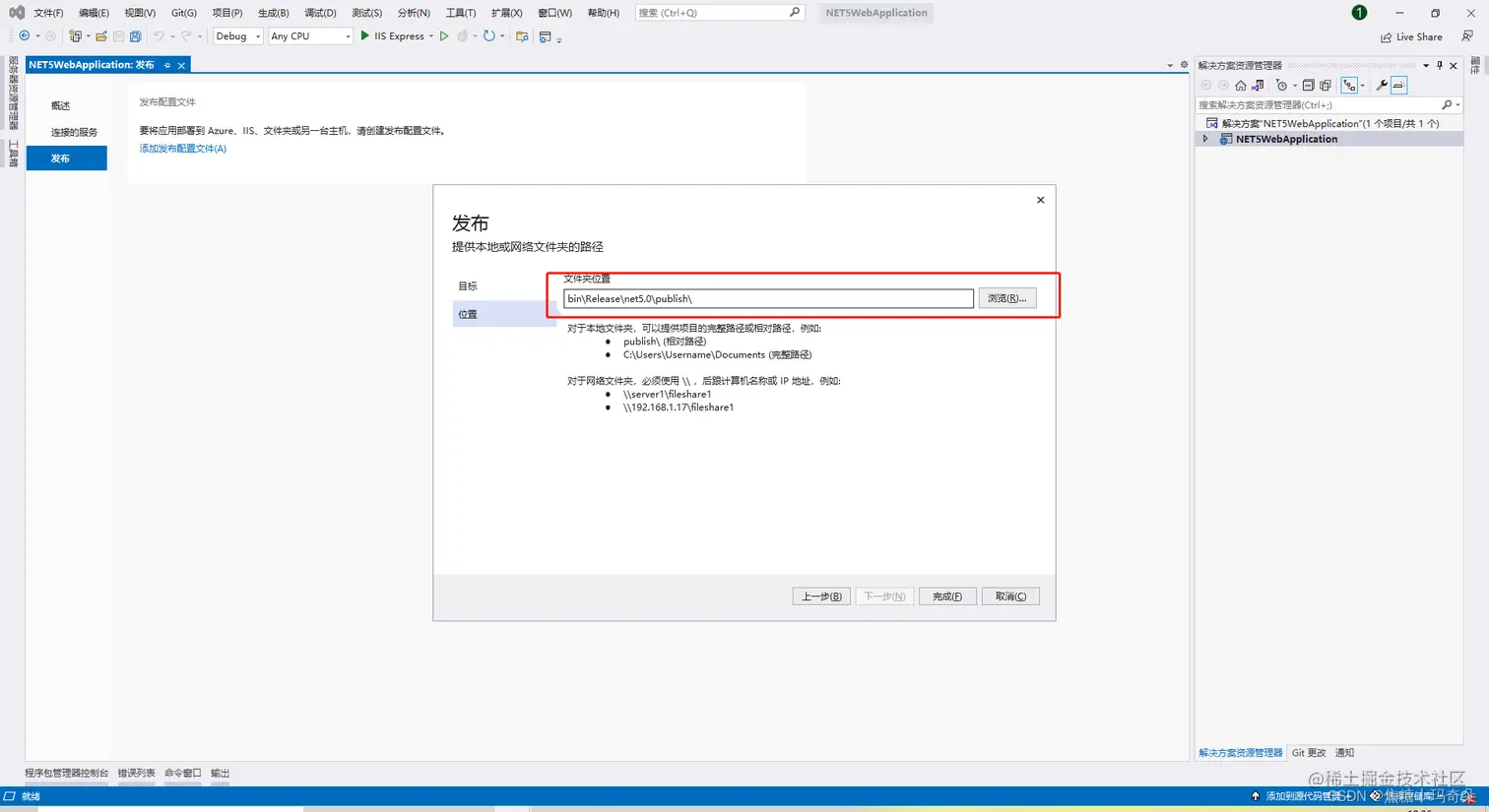
Task: Open the Debug configuration dropdown
Action: coord(237,35)
